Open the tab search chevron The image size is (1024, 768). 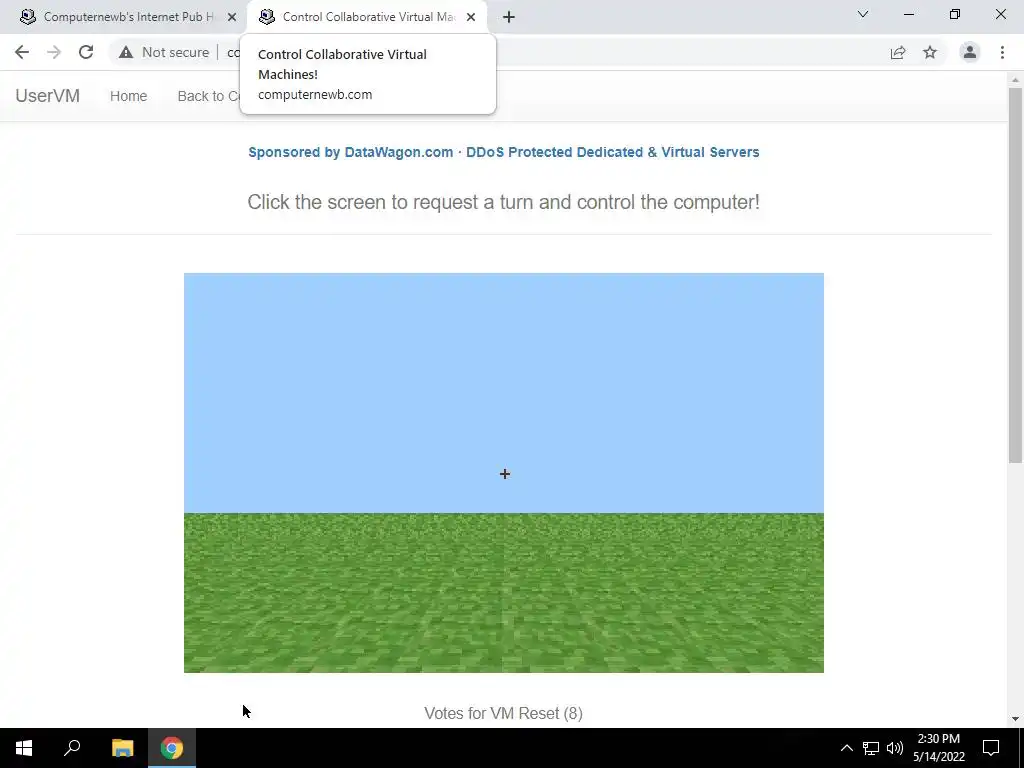pyautogui.click(x=863, y=14)
